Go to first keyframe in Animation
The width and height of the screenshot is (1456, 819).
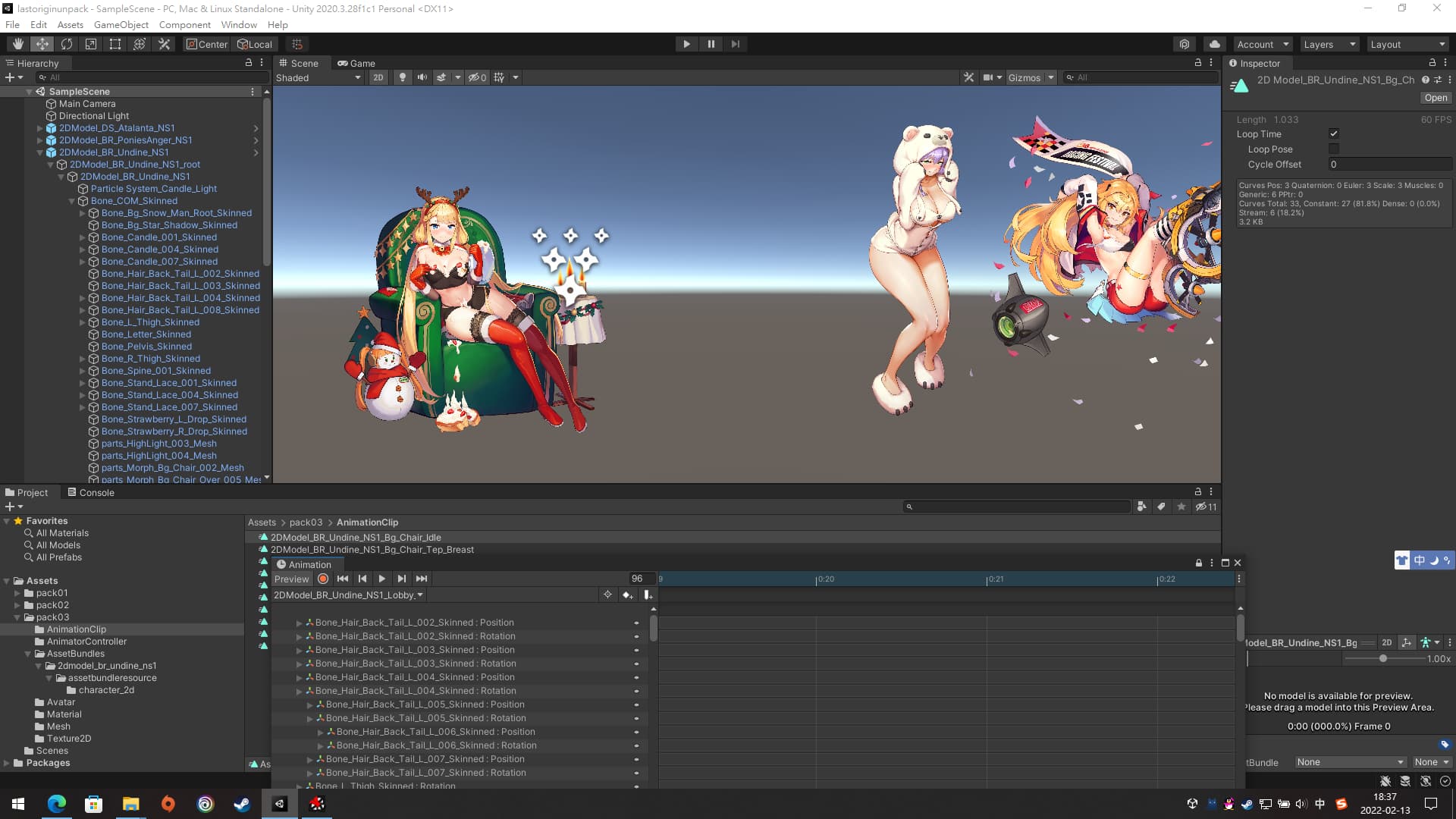point(343,579)
